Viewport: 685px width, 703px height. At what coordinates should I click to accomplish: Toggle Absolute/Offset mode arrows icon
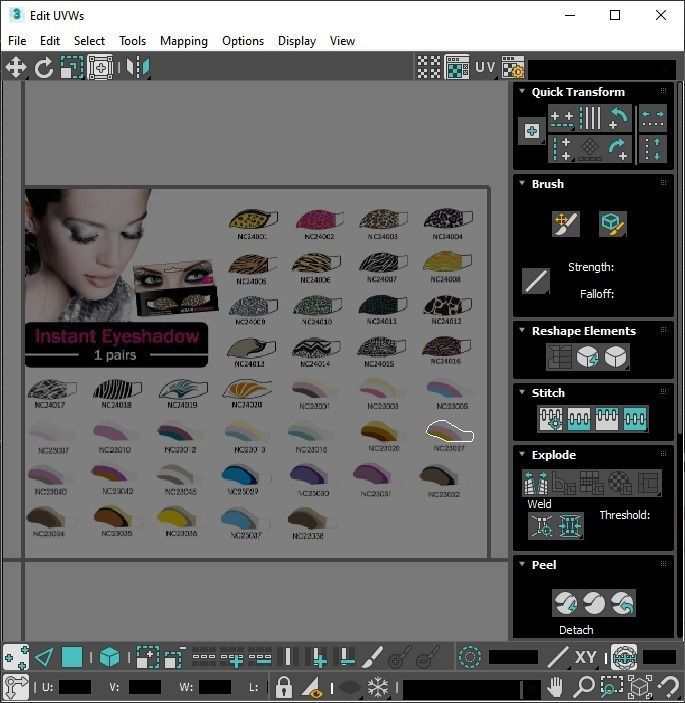(16, 687)
